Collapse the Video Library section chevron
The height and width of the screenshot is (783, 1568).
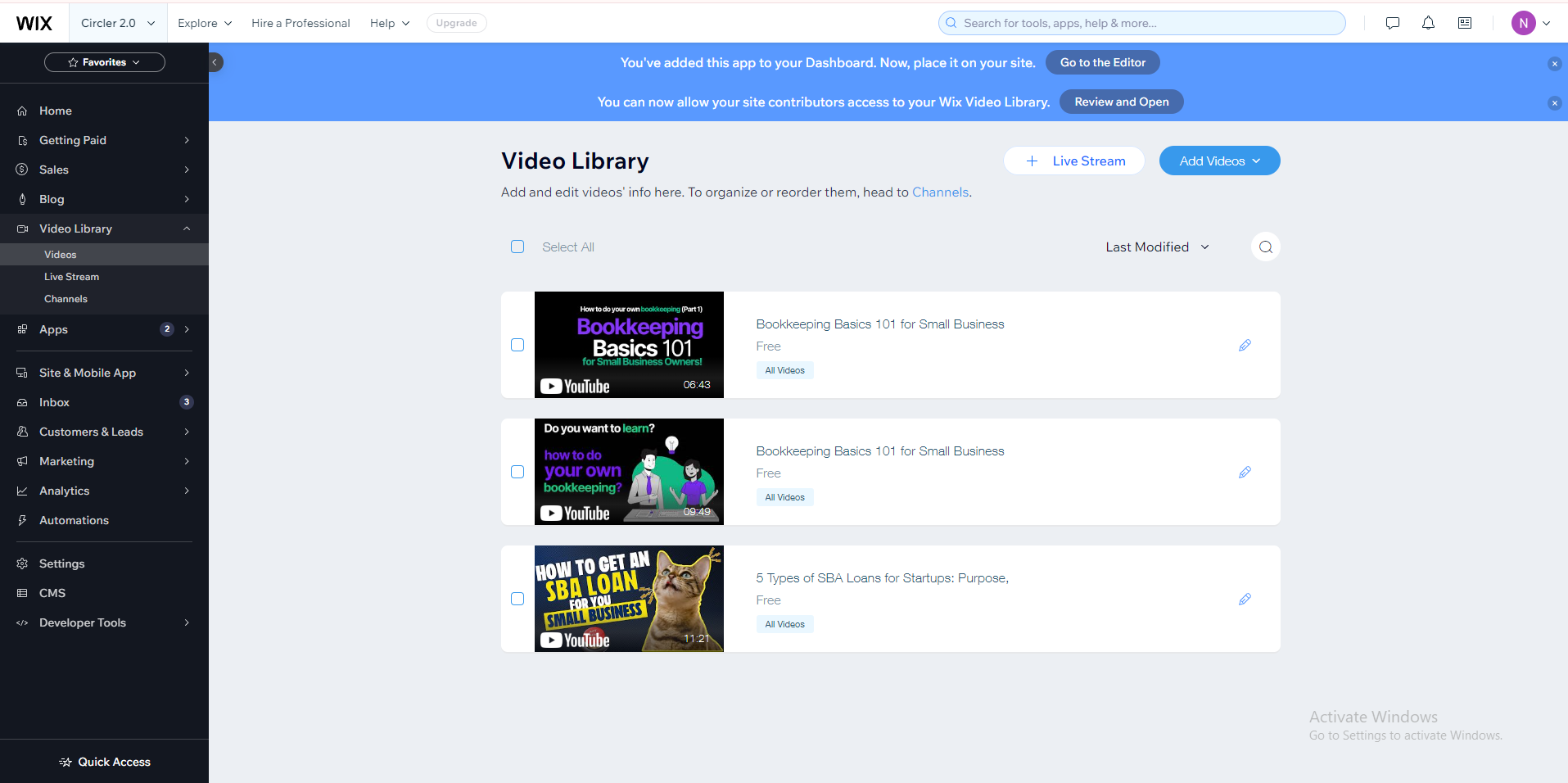(x=187, y=229)
